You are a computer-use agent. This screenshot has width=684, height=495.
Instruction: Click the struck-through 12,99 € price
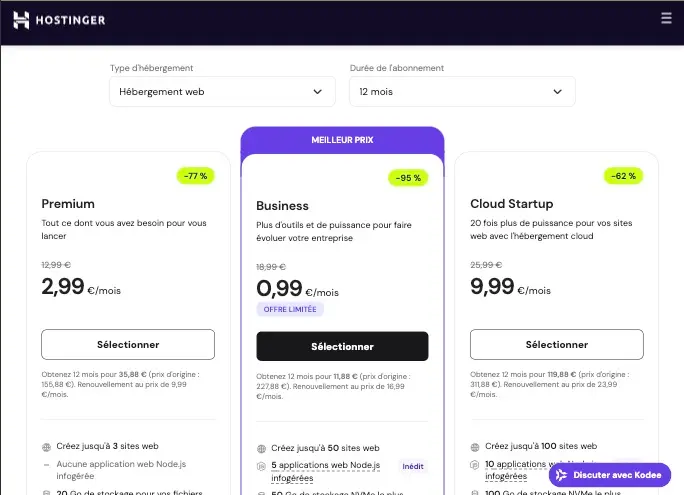pos(56,265)
